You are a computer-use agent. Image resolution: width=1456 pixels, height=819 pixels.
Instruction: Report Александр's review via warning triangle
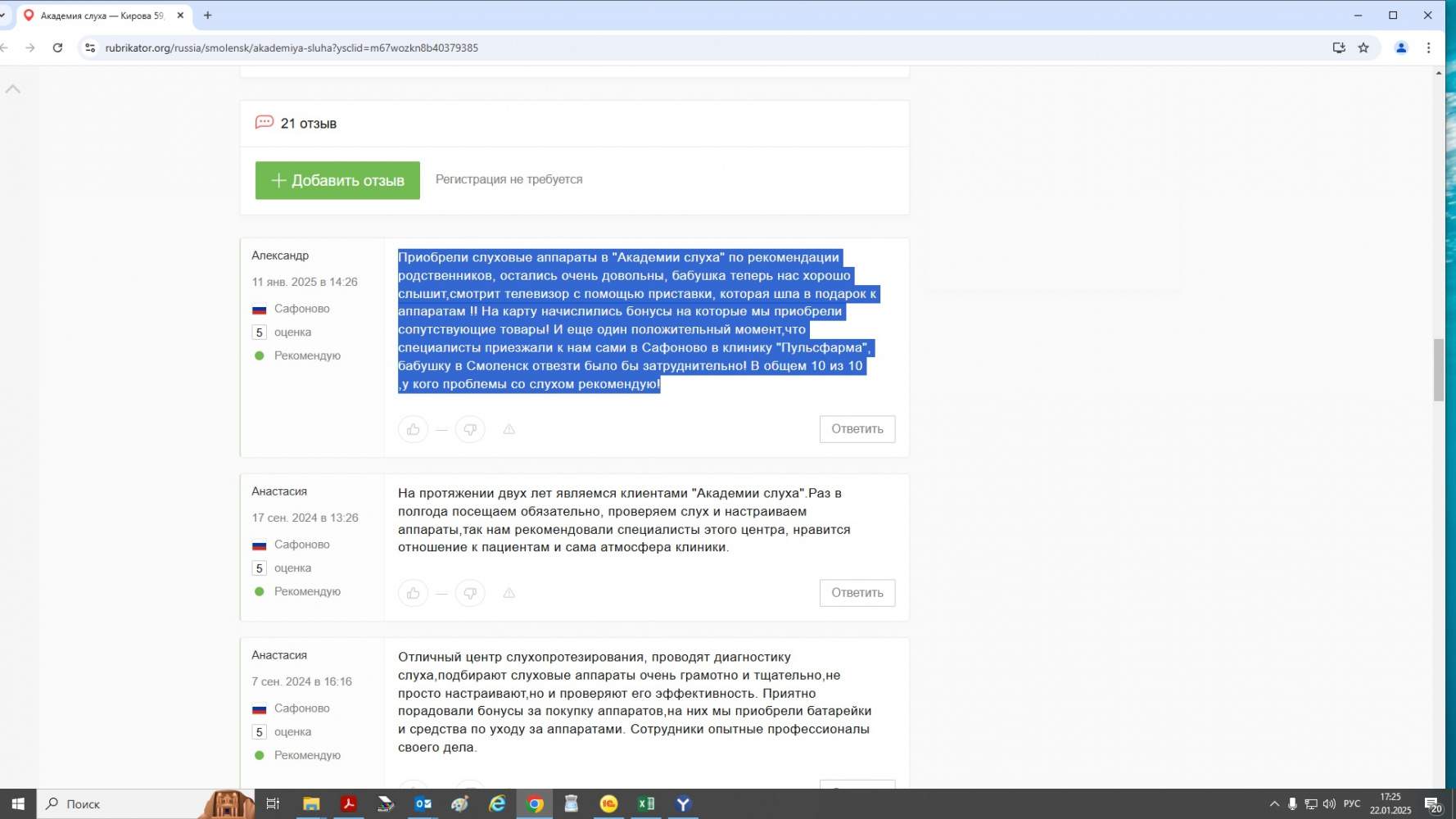(x=509, y=429)
